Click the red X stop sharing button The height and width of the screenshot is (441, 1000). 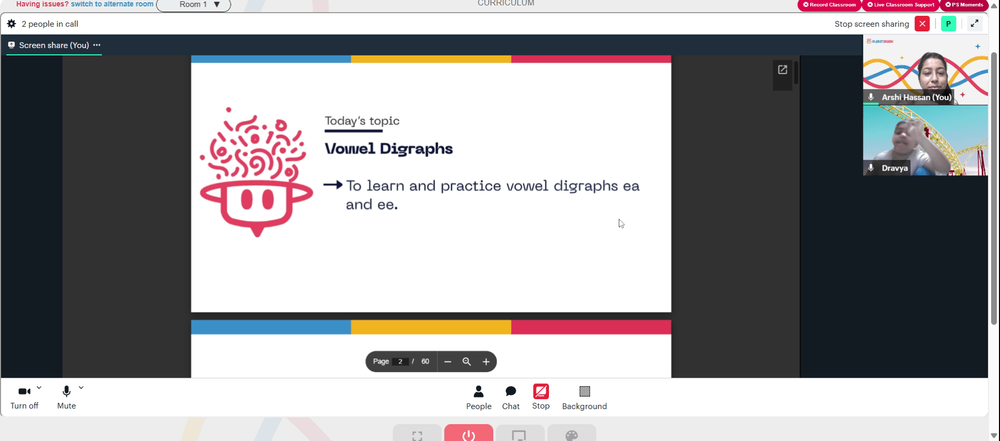pos(922,24)
